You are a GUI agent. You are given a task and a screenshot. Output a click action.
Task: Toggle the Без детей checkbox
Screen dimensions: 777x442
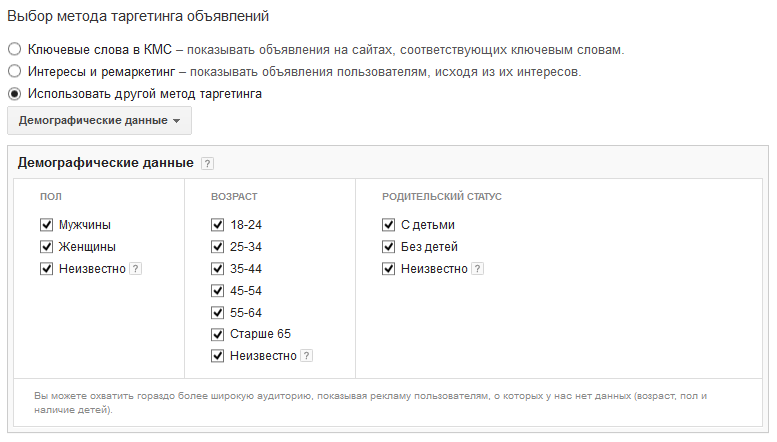point(389,247)
